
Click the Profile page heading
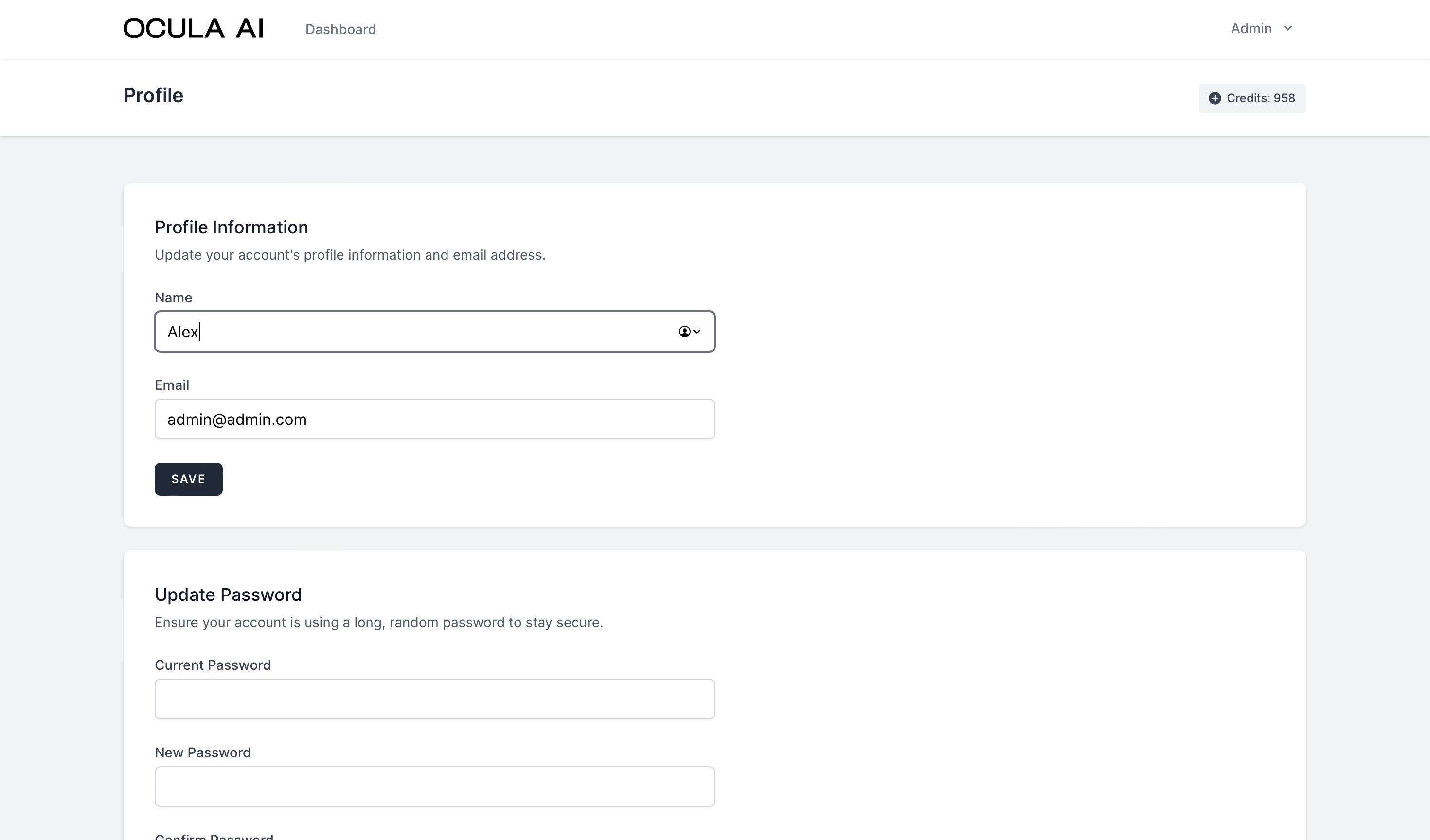153,95
